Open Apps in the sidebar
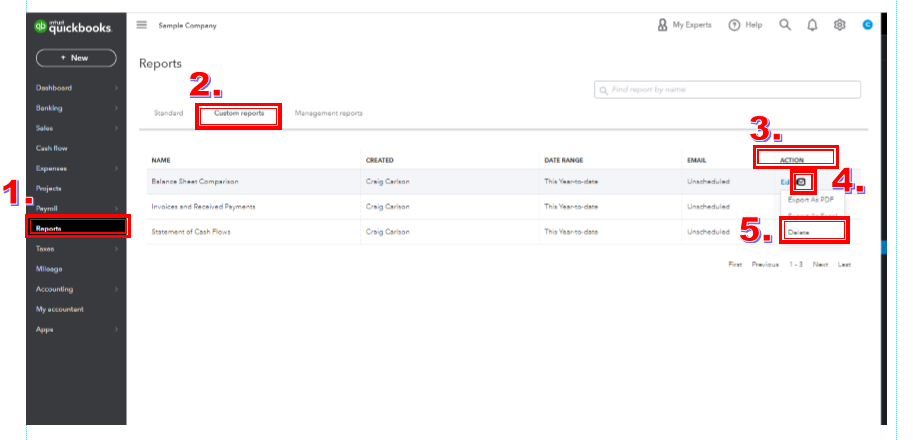The width and height of the screenshot is (913, 440). tap(44, 329)
